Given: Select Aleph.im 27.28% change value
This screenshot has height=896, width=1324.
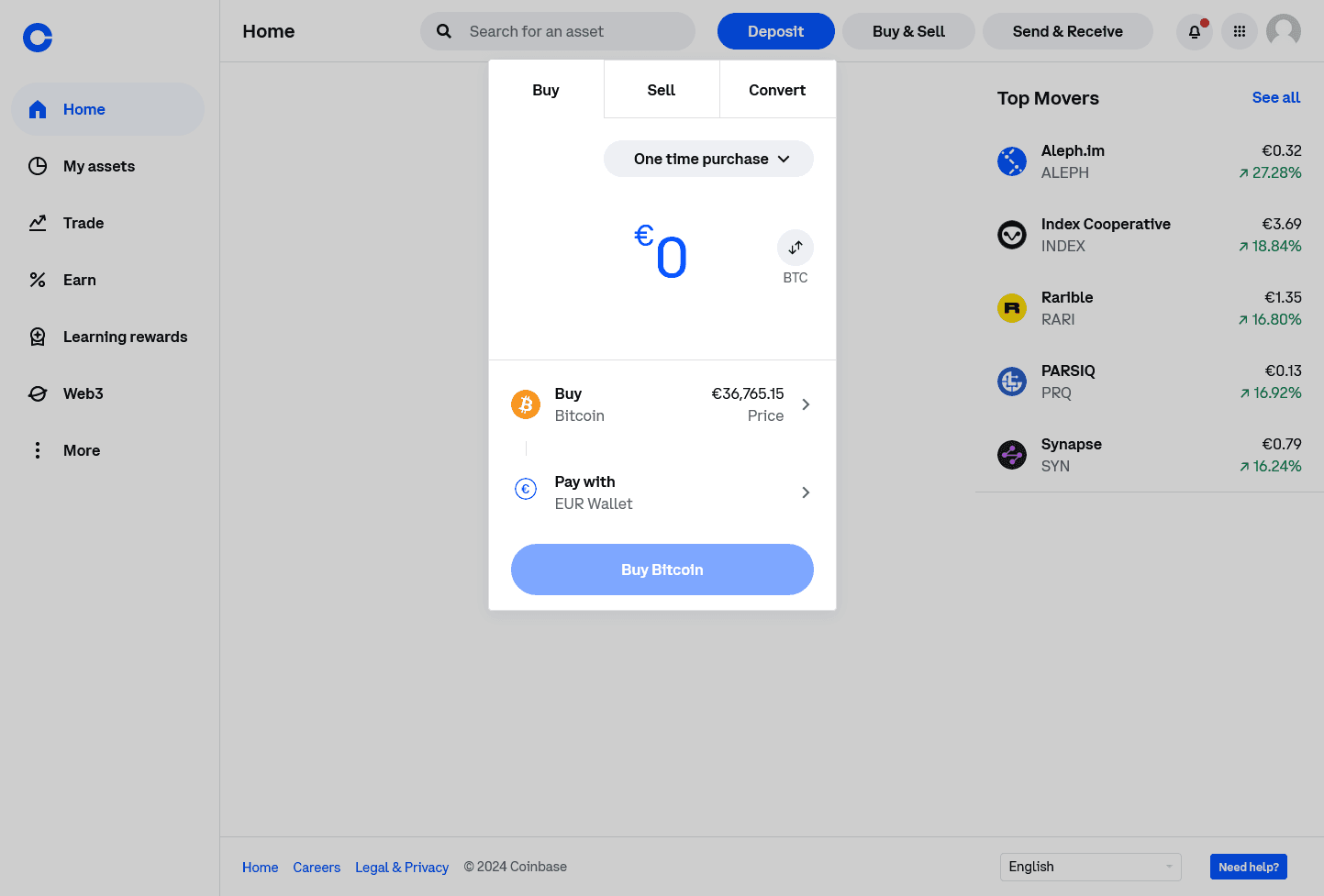Looking at the screenshot, I should coord(1270,172).
